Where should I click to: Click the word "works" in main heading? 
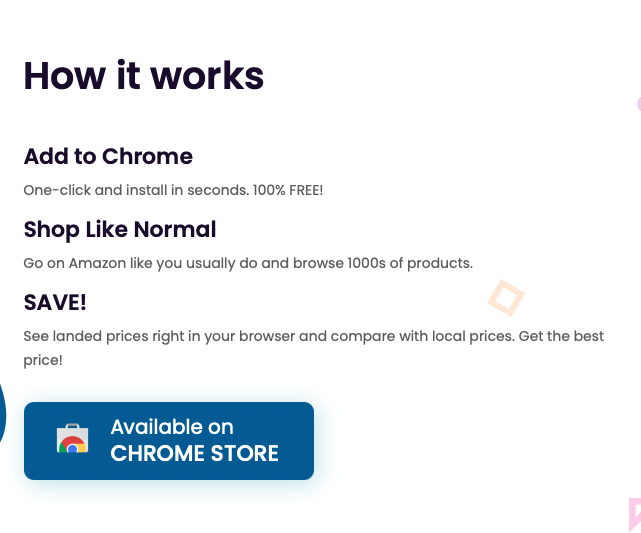[x=208, y=76]
